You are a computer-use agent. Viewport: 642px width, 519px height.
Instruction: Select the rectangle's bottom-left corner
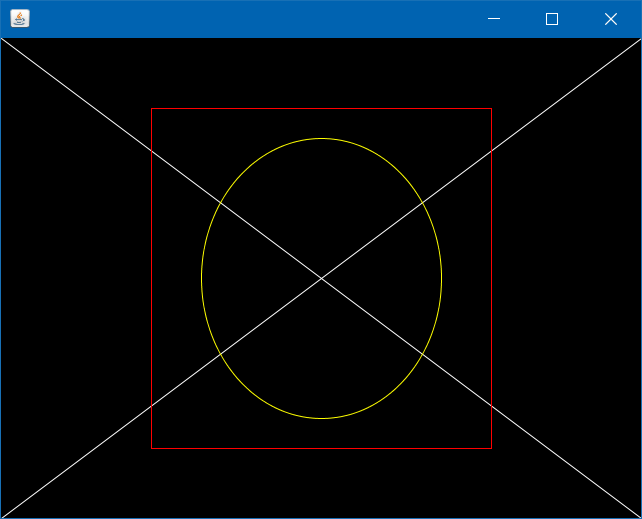coord(151,448)
